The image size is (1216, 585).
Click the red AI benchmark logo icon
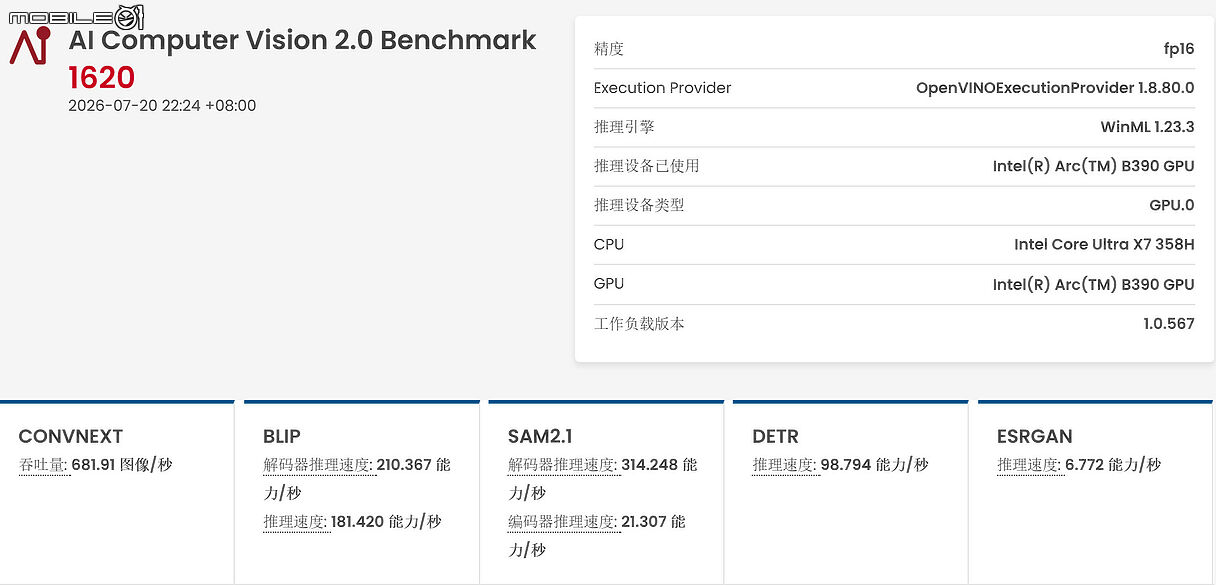click(29, 46)
